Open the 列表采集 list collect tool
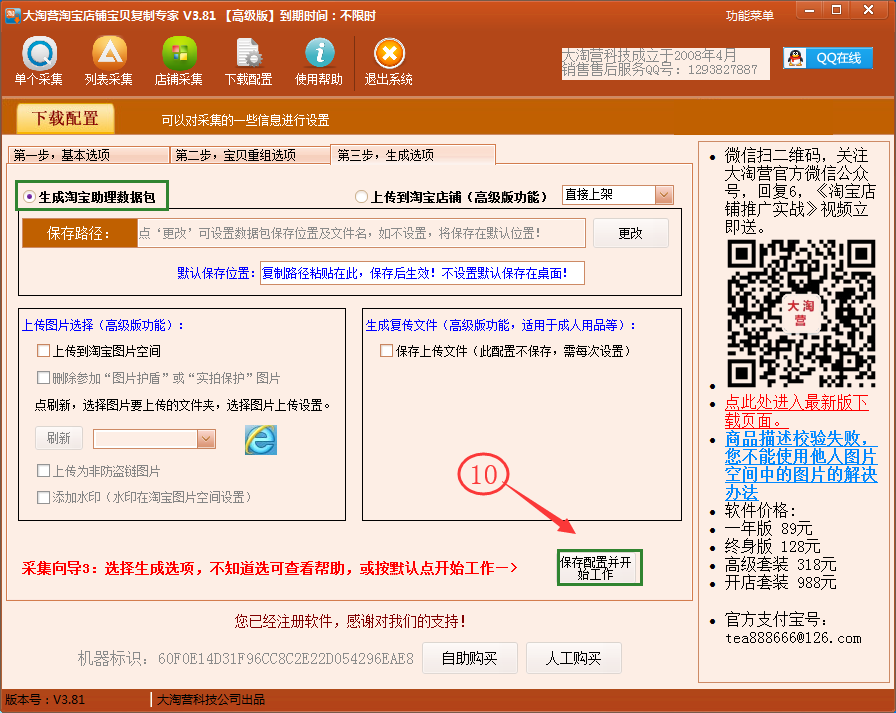This screenshot has width=896, height=713. (x=109, y=61)
